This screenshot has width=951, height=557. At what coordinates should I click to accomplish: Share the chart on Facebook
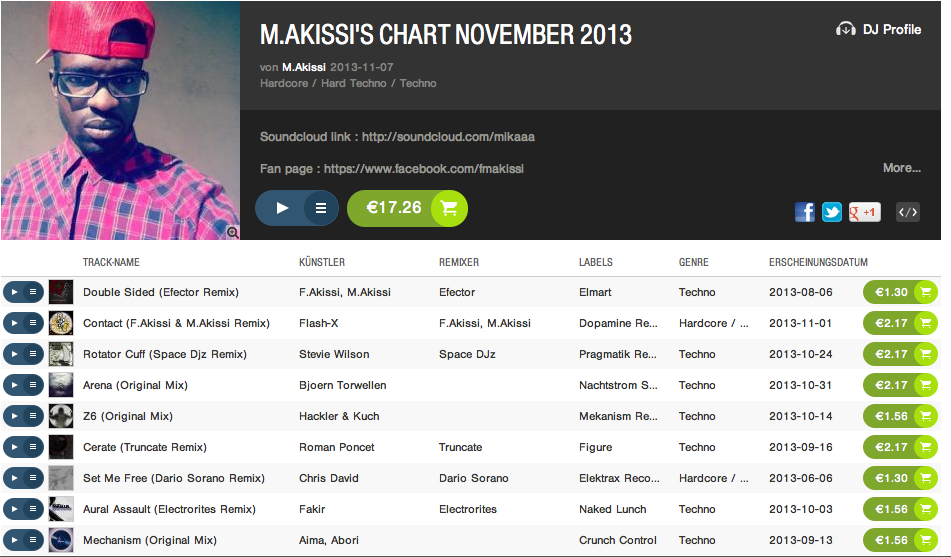(x=805, y=211)
